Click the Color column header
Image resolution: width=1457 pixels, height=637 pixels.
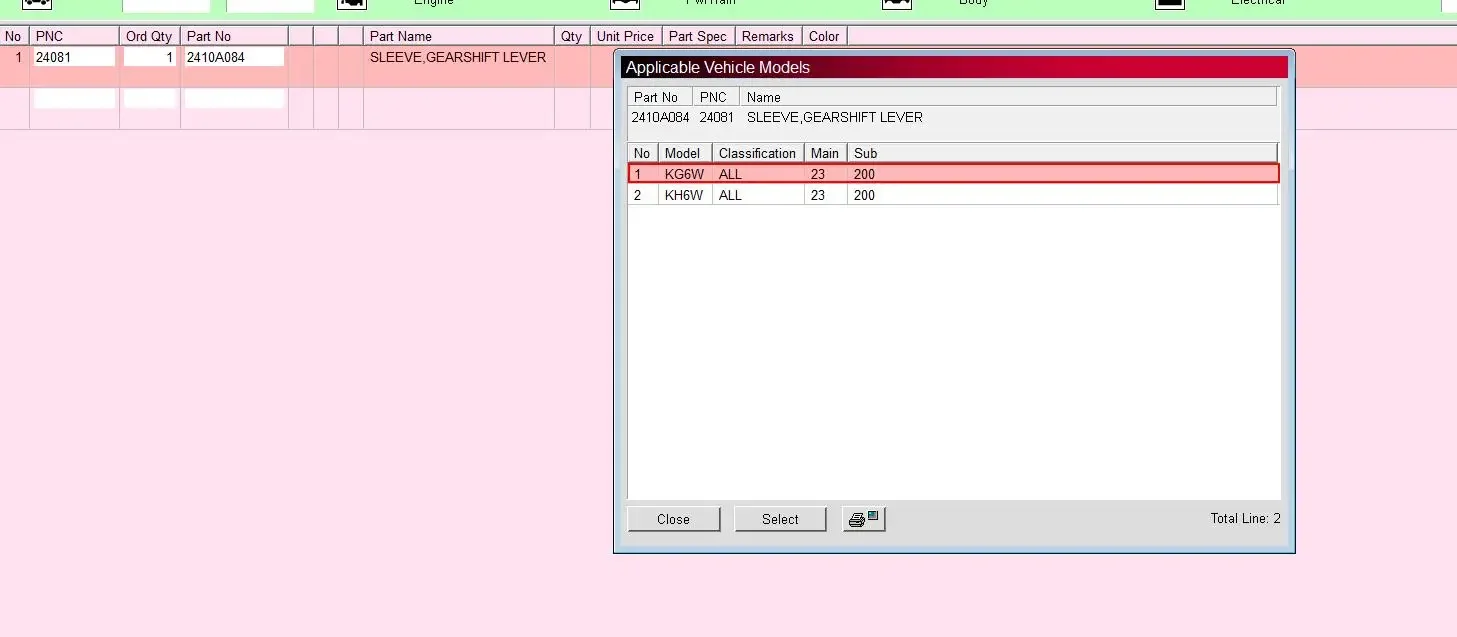[824, 36]
